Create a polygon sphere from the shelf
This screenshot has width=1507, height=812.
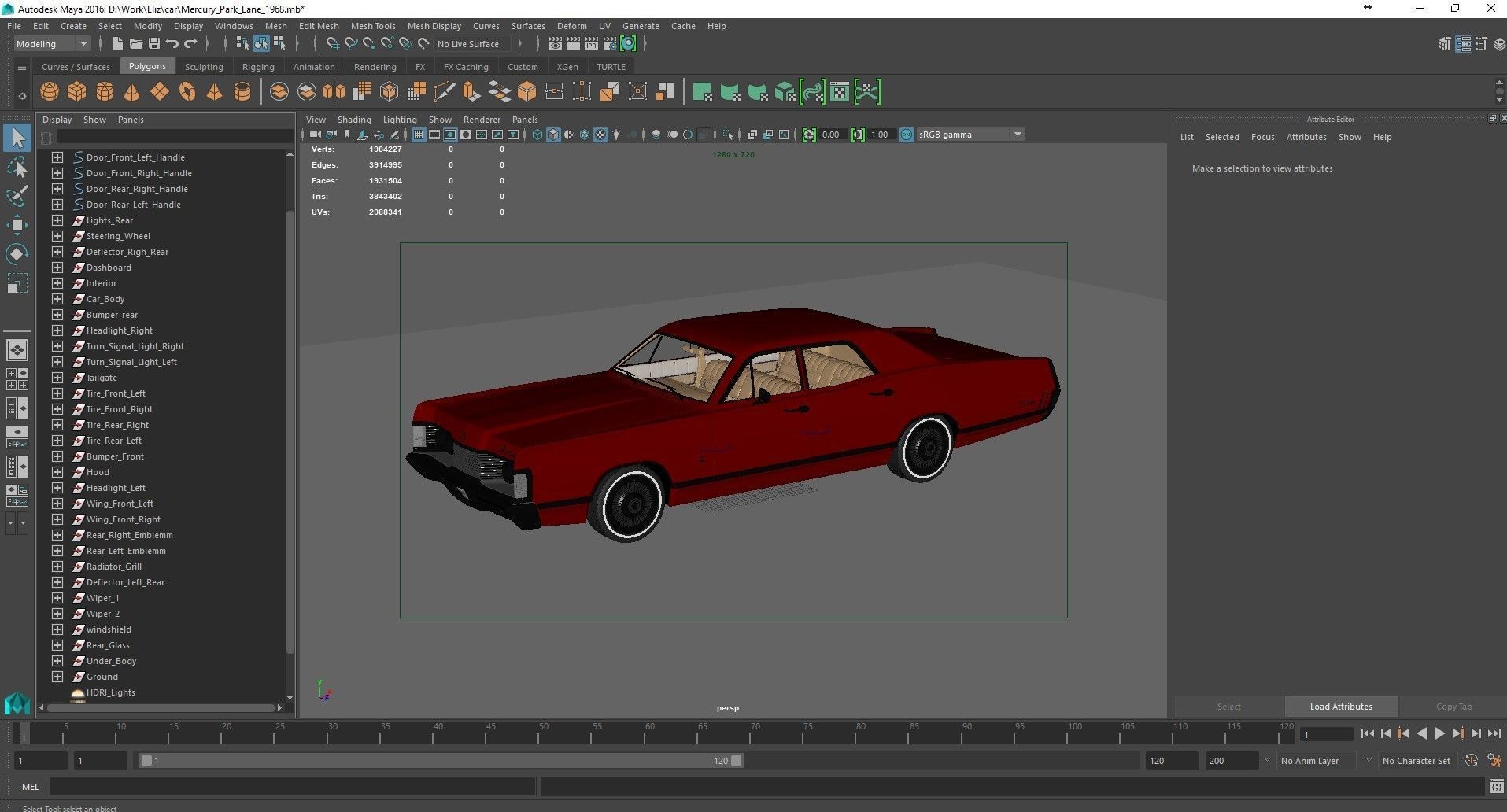50,92
